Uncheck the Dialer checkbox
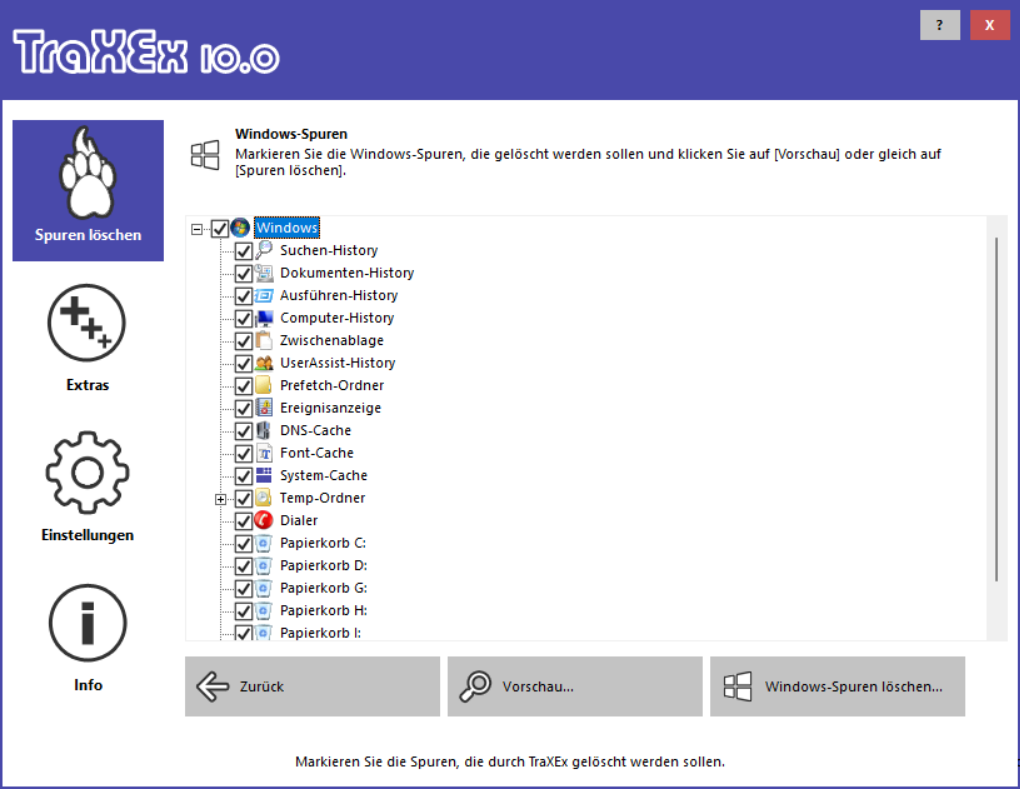 click(x=243, y=521)
